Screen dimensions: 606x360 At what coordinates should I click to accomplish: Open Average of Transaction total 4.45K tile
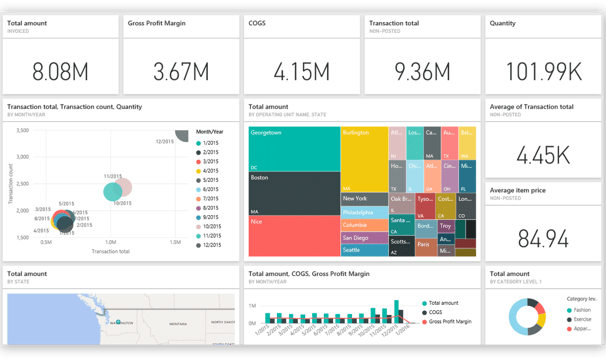tap(543, 138)
